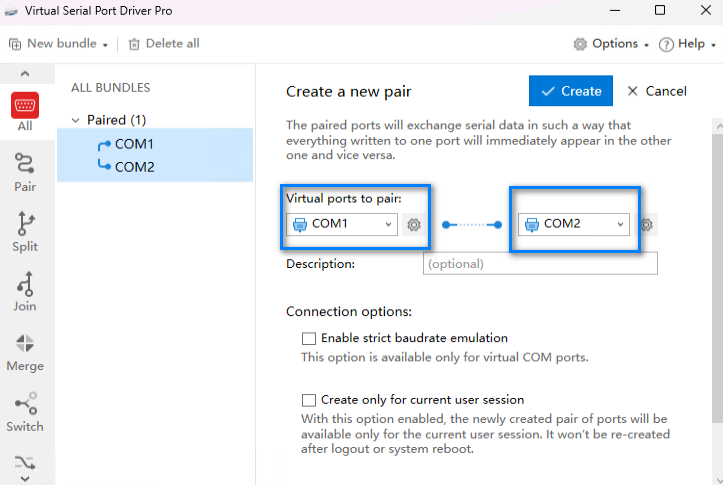The height and width of the screenshot is (485, 723).
Task: Open settings gear next to COM1
Action: click(x=414, y=225)
